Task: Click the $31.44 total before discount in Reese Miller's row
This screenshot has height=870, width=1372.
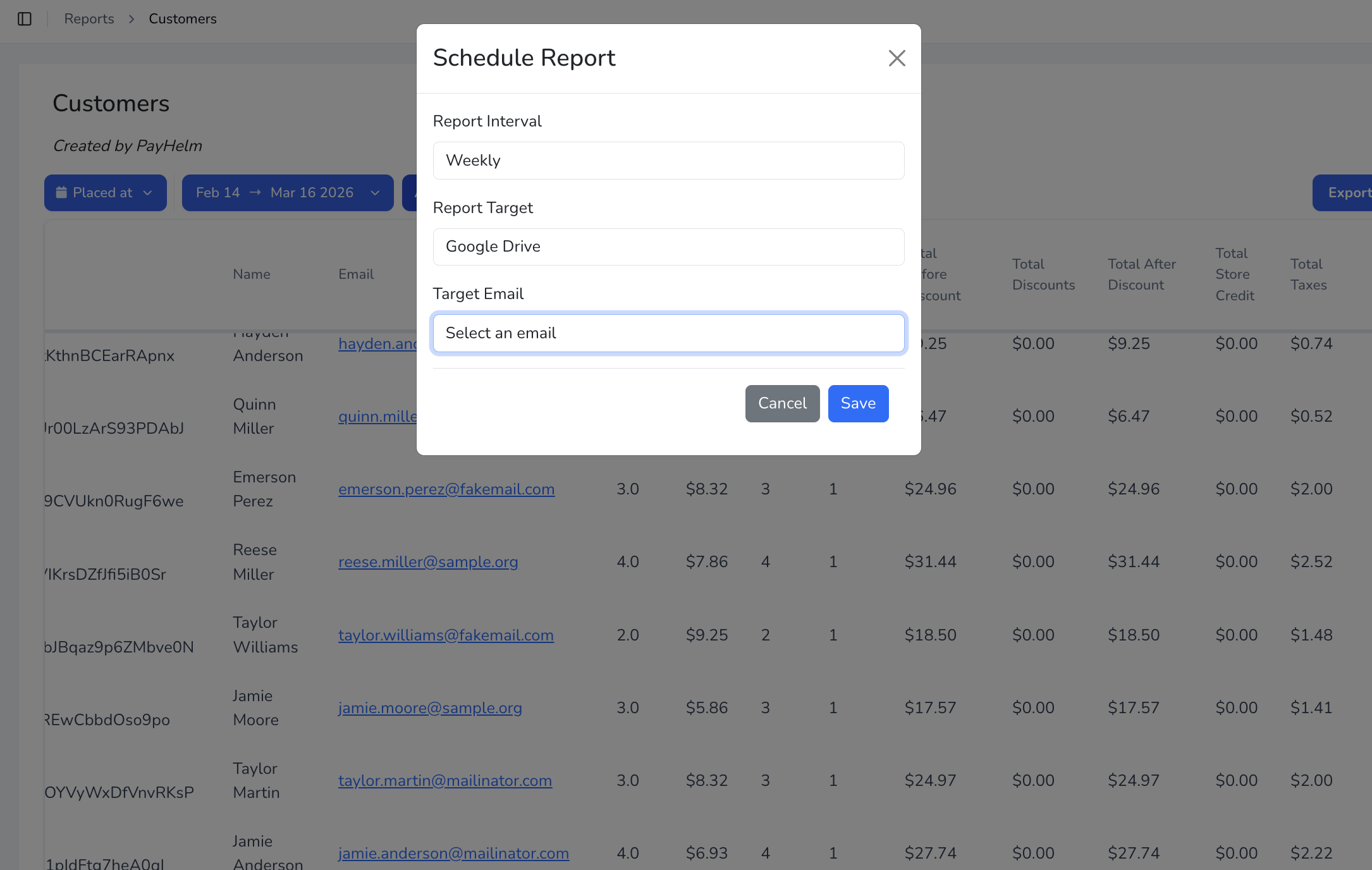Action: pyautogui.click(x=930, y=561)
